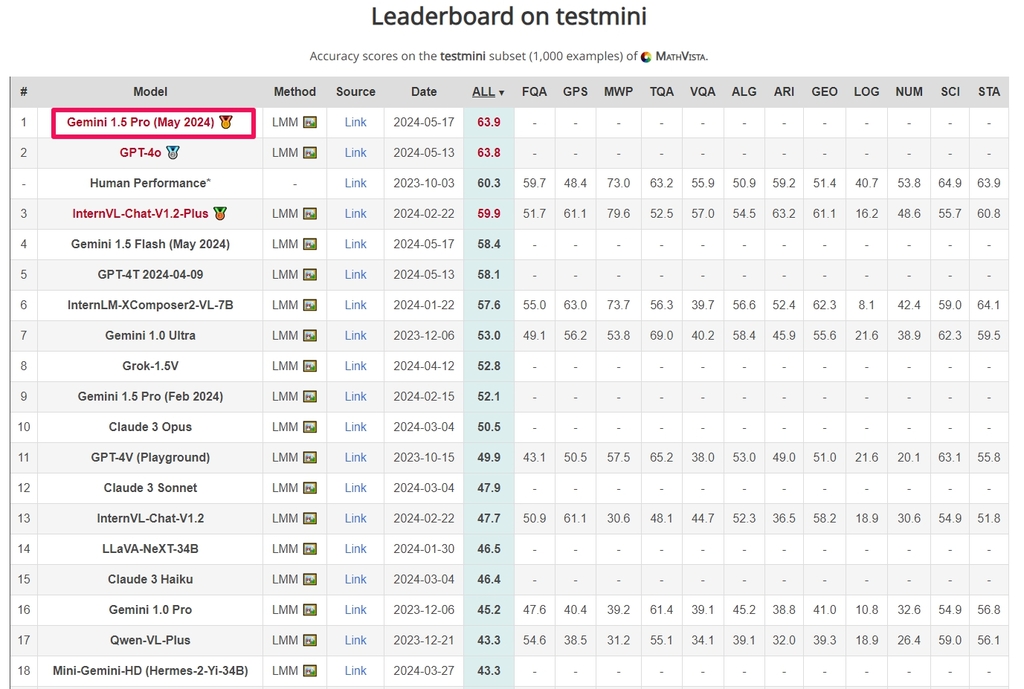1024x689 pixels.
Task: Click the ALG column header
Action: coord(744,91)
